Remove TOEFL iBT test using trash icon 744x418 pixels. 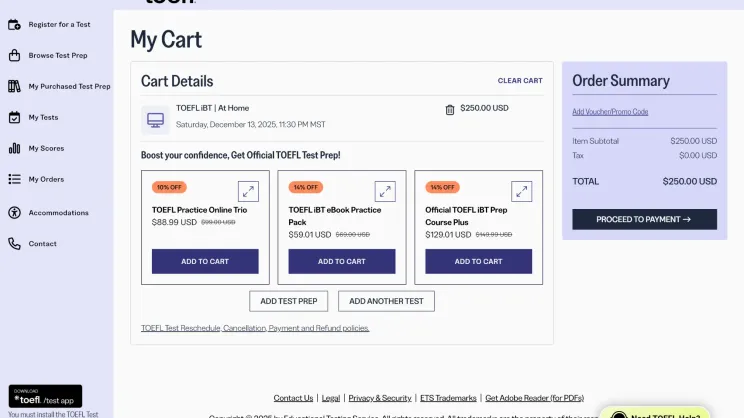click(450, 109)
